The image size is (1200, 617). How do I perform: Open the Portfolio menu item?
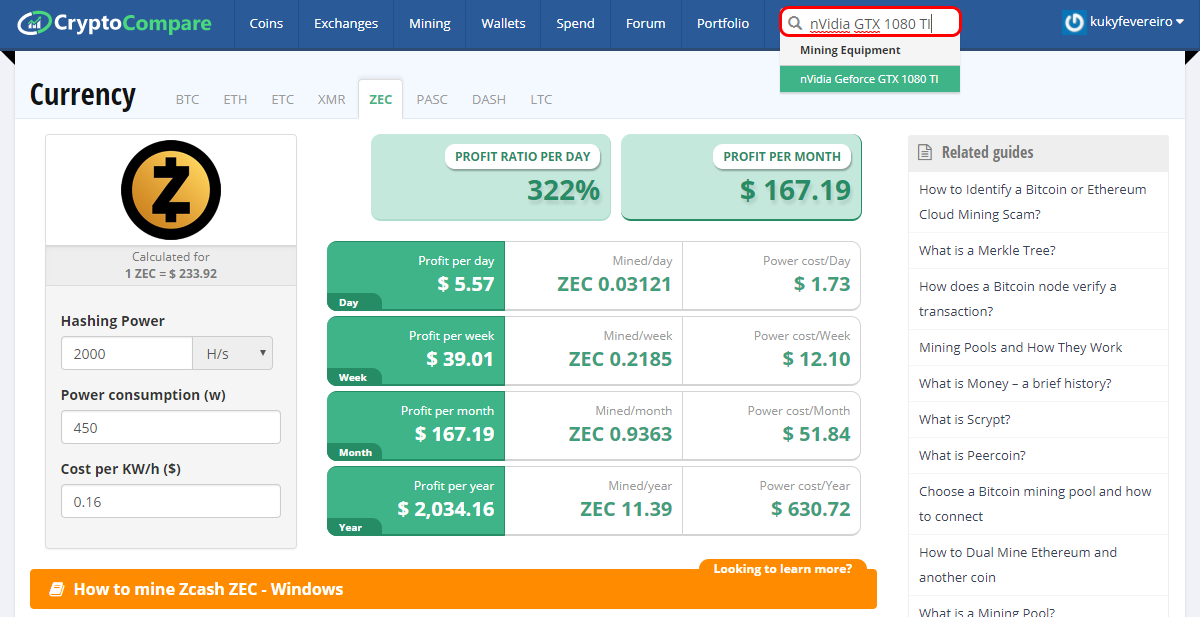point(723,23)
